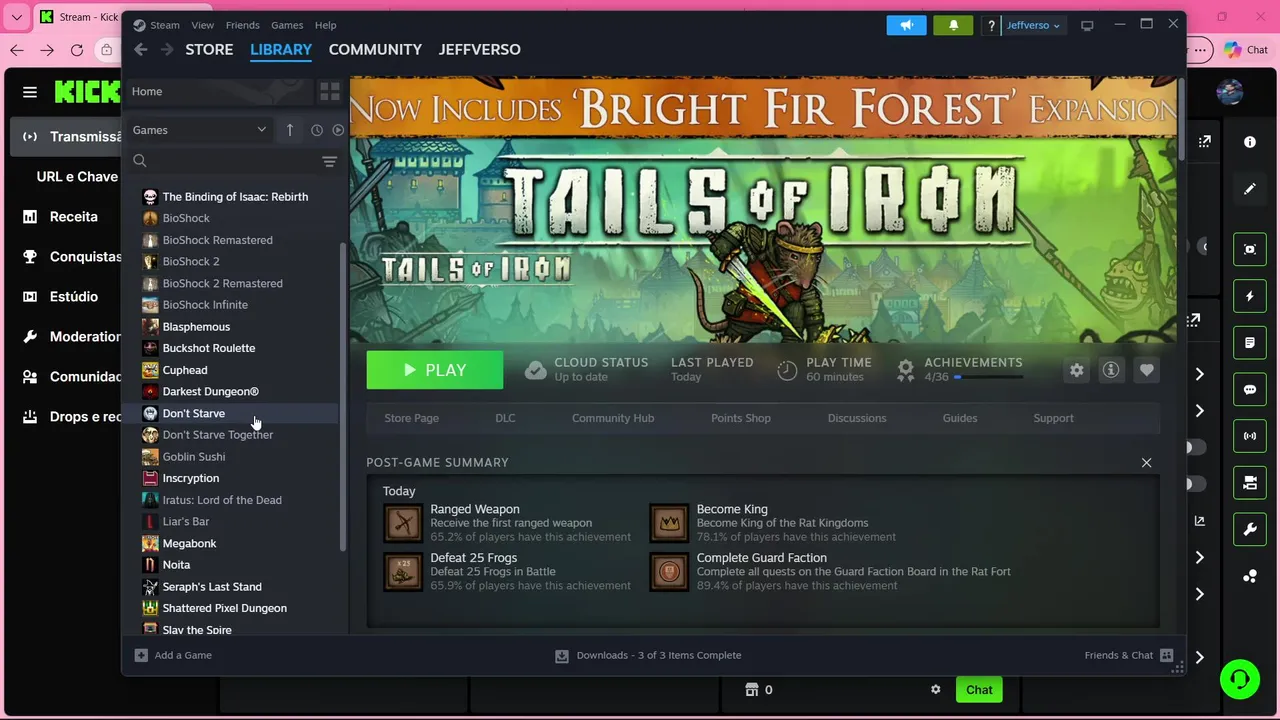The image size is (1280, 720).
Task: Click Add a Game button
Action: (x=173, y=655)
